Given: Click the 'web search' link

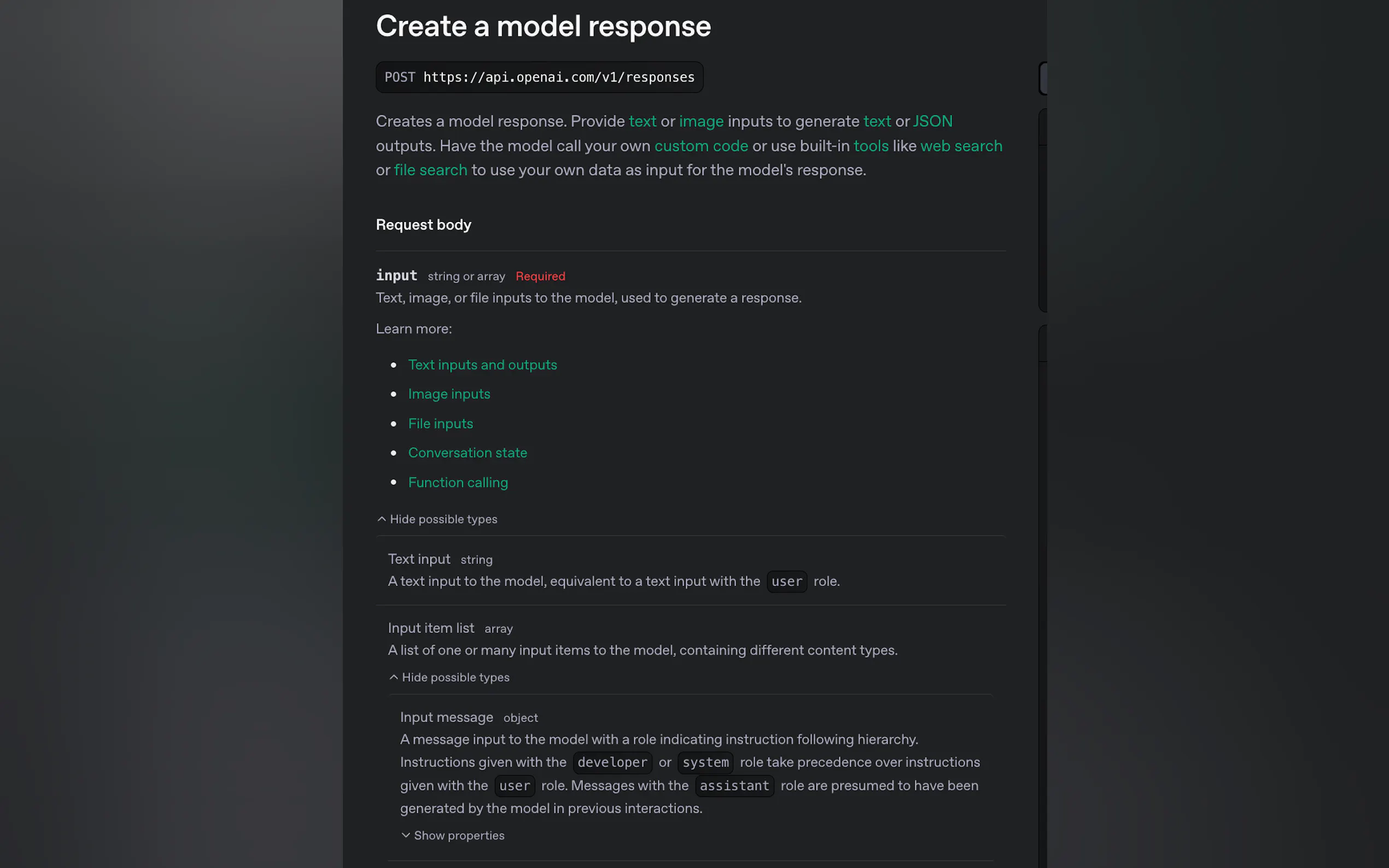Looking at the screenshot, I should tap(961, 146).
